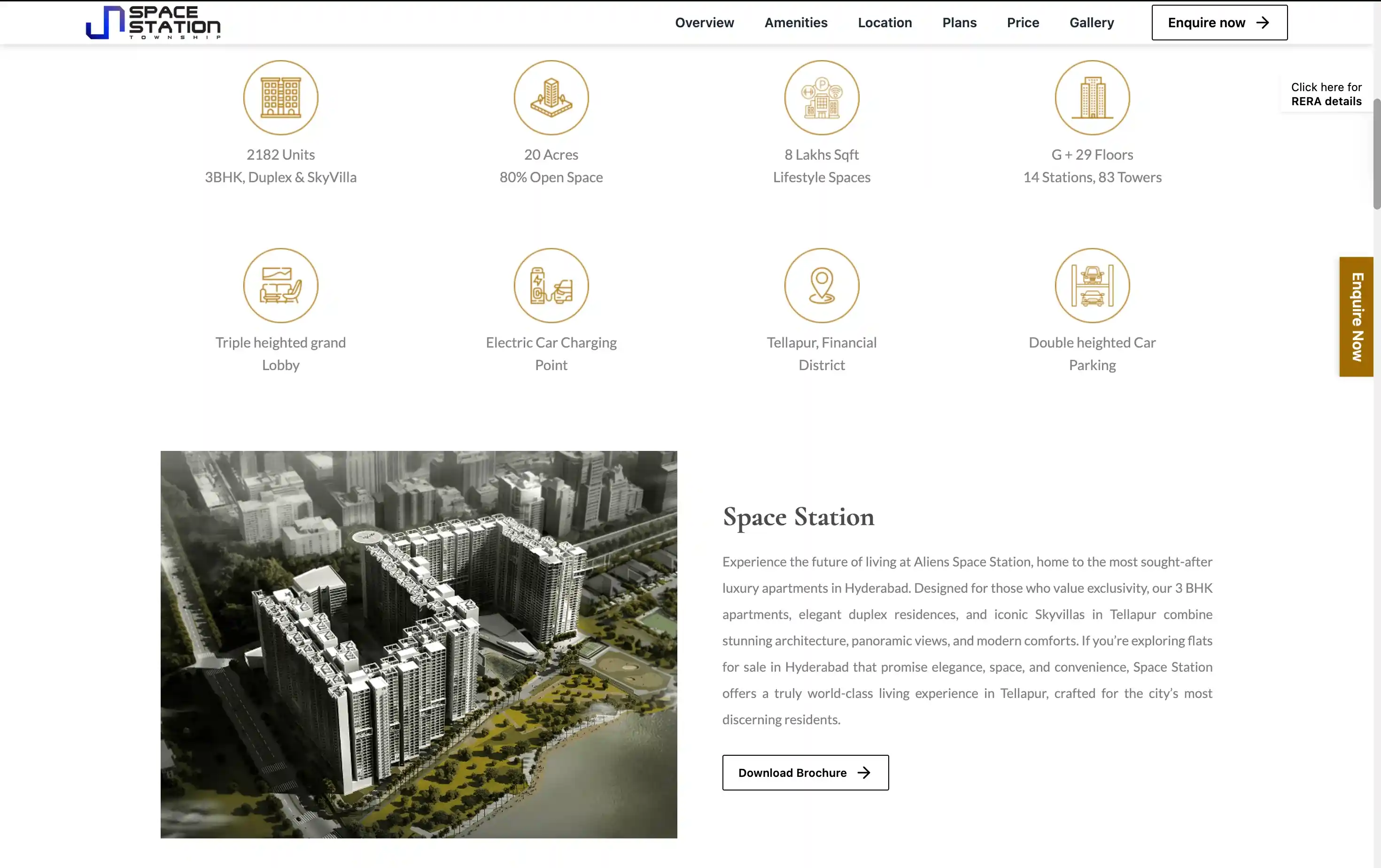The height and width of the screenshot is (868, 1381).
Task: Click the electric car charging point icon
Action: [551, 285]
